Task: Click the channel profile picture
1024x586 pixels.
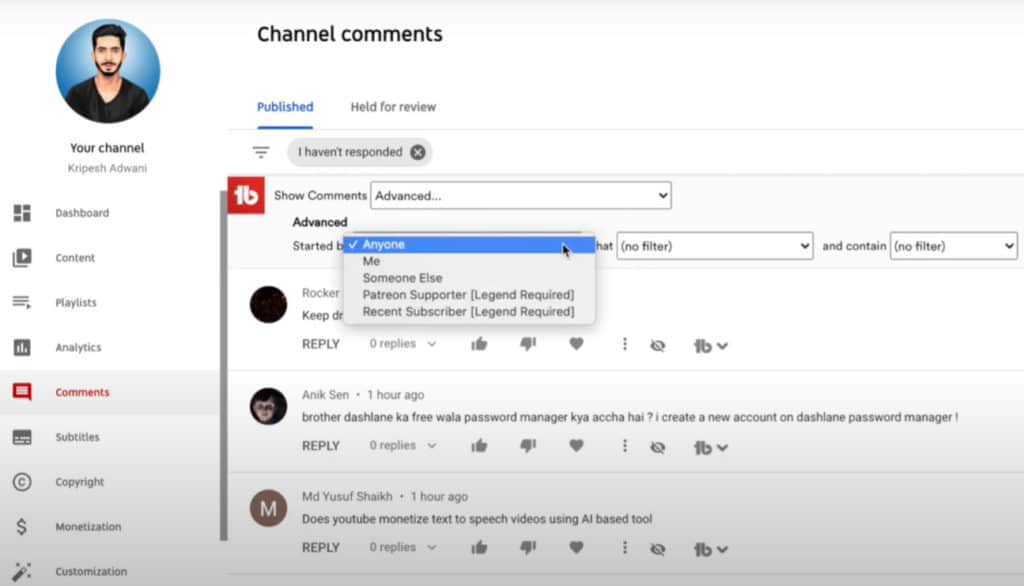Action: pyautogui.click(x=107, y=71)
